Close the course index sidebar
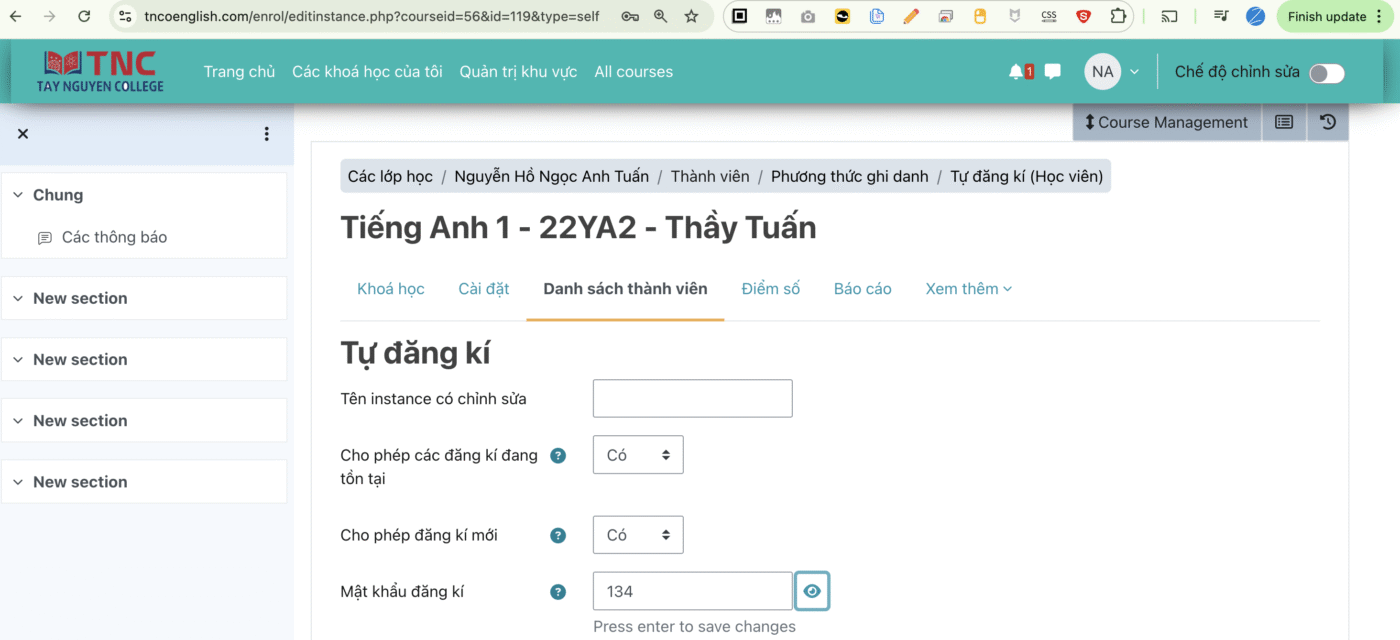1400x640 pixels. pos(23,134)
